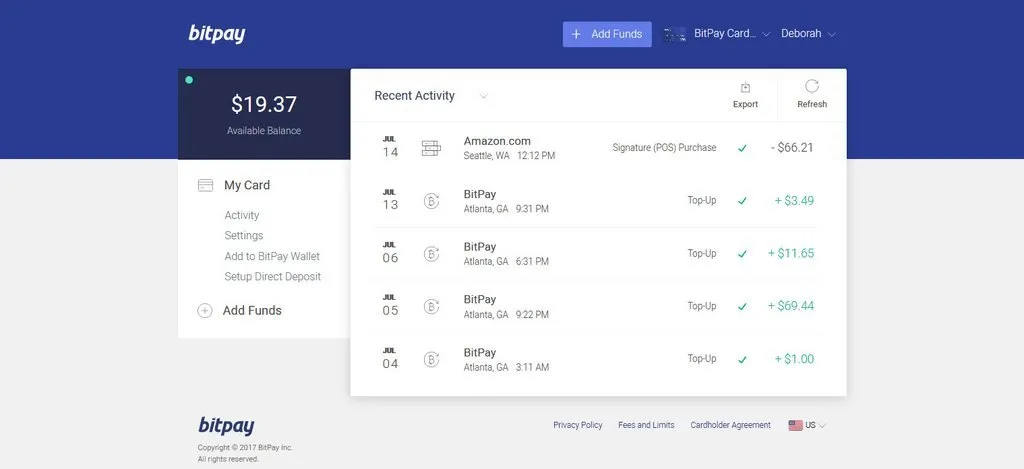Open the Cardholder Agreement link
The height and width of the screenshot is (469, 1024).
[x=730, y=425]
